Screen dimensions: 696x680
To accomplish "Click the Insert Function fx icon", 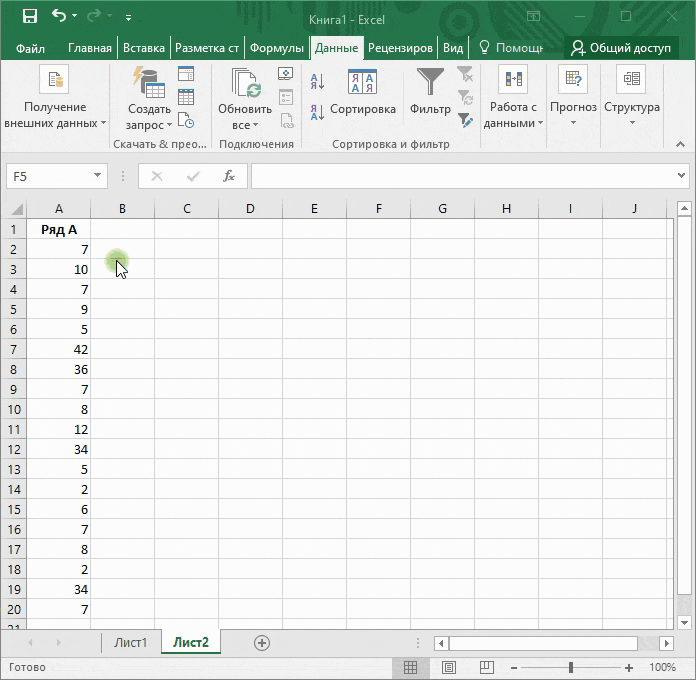I will (229, 176).
